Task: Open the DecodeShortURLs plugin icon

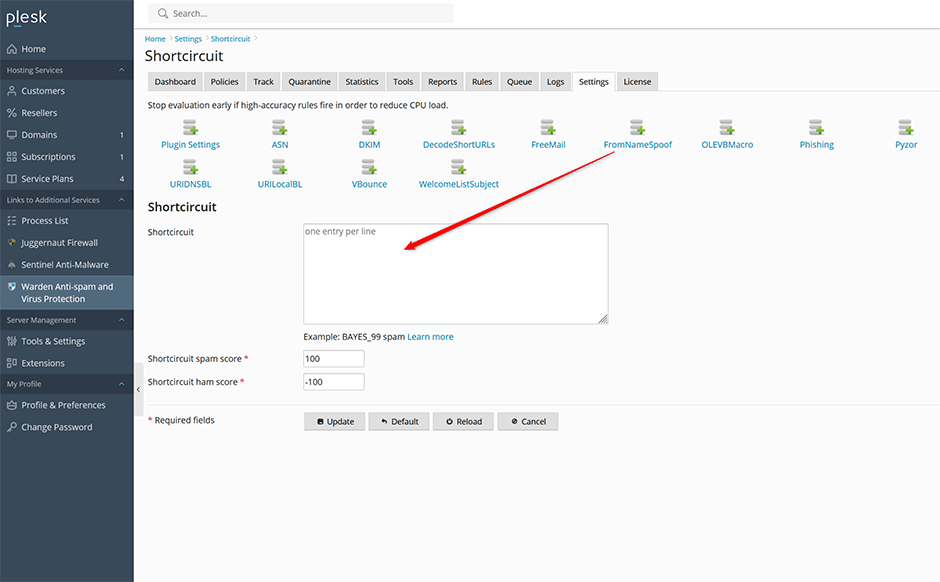Action: tap(459, 128)
